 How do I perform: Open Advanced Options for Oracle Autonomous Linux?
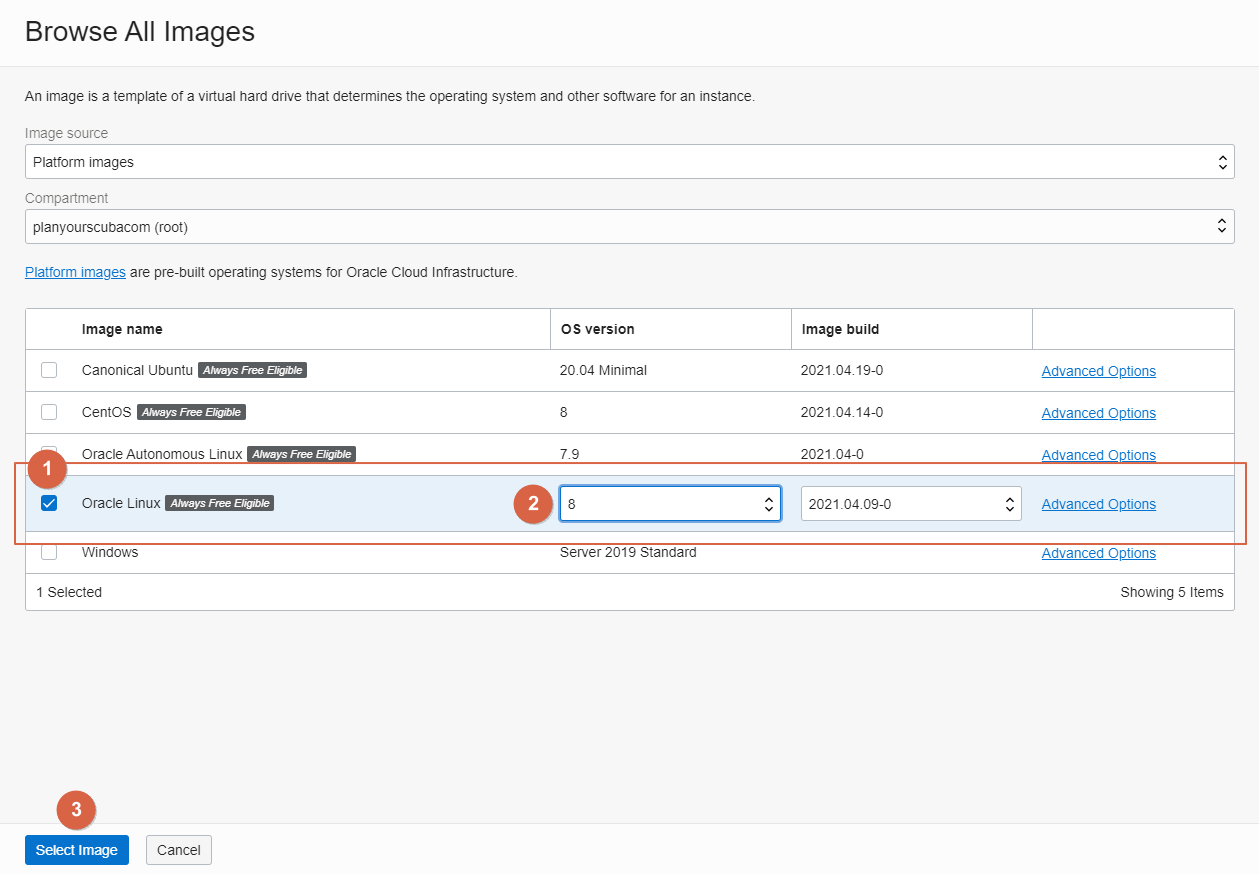click(1098, 455)
